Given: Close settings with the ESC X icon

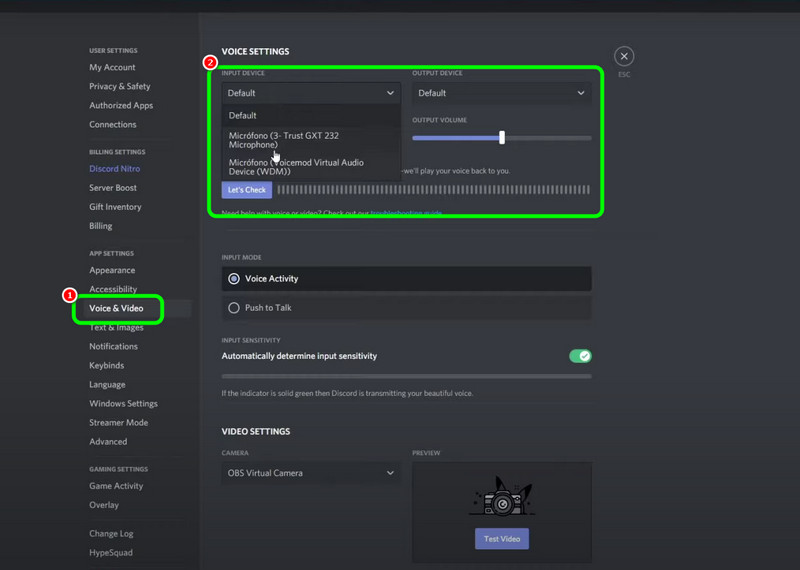Looking at the screenshot, I should [624, 56].
